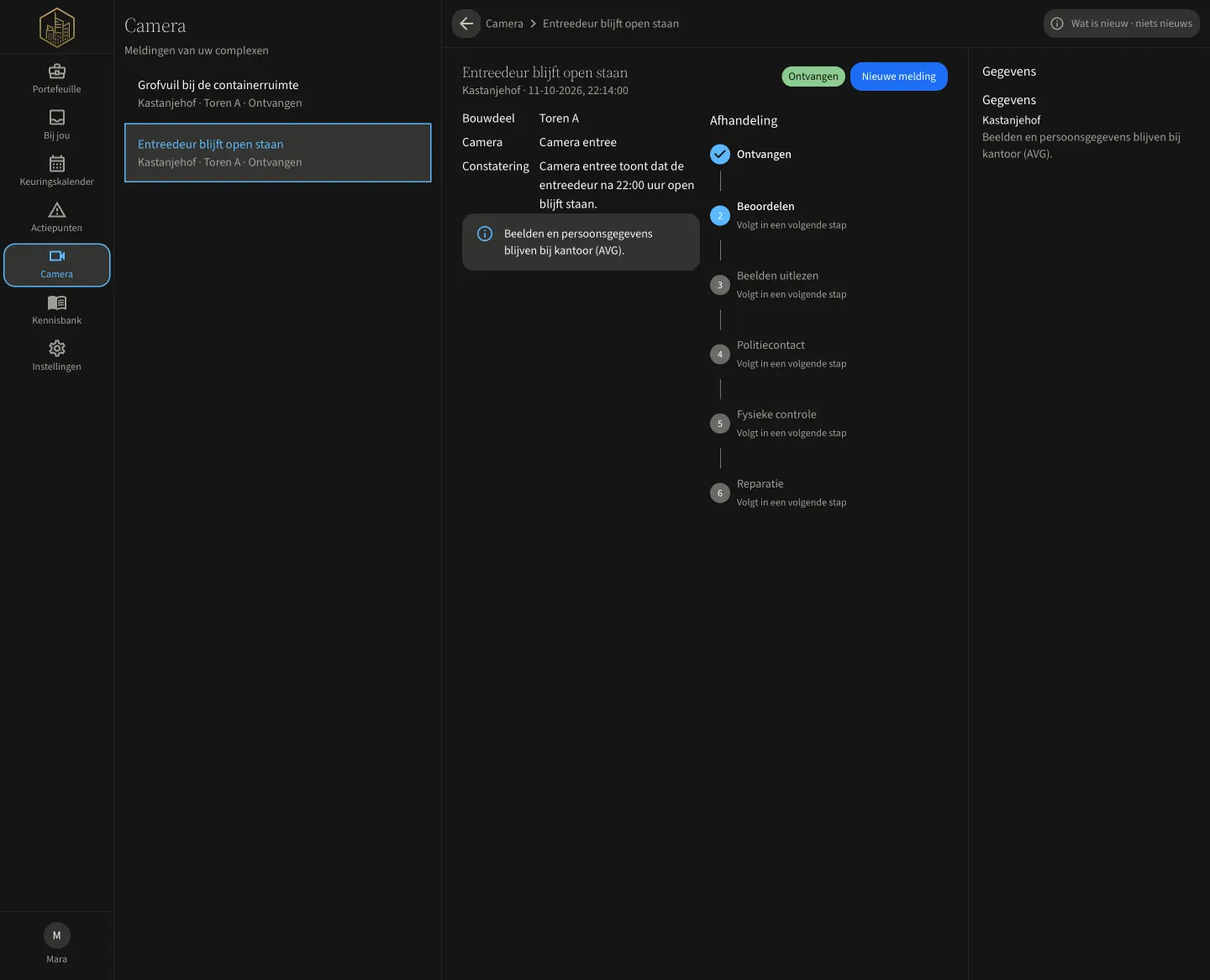This screenshot has height=980, width=1210.
Task: Click the Constatering field label
Action: click(496, 166)
